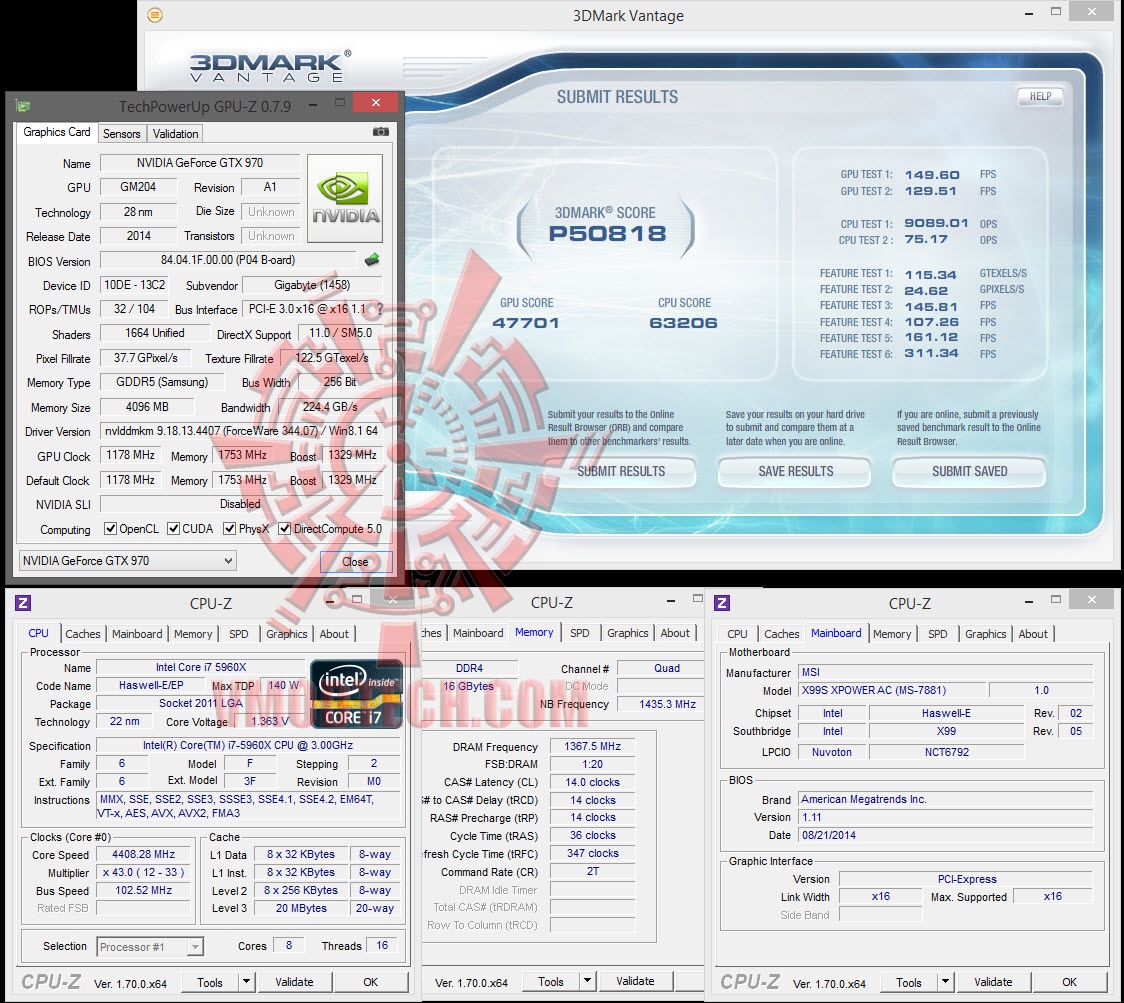Open CPU tab in right CPU-Z window
Image resolution: width=1124 pixels, height=1003 pixels.
pyautogui.click(x=737, y=634)
